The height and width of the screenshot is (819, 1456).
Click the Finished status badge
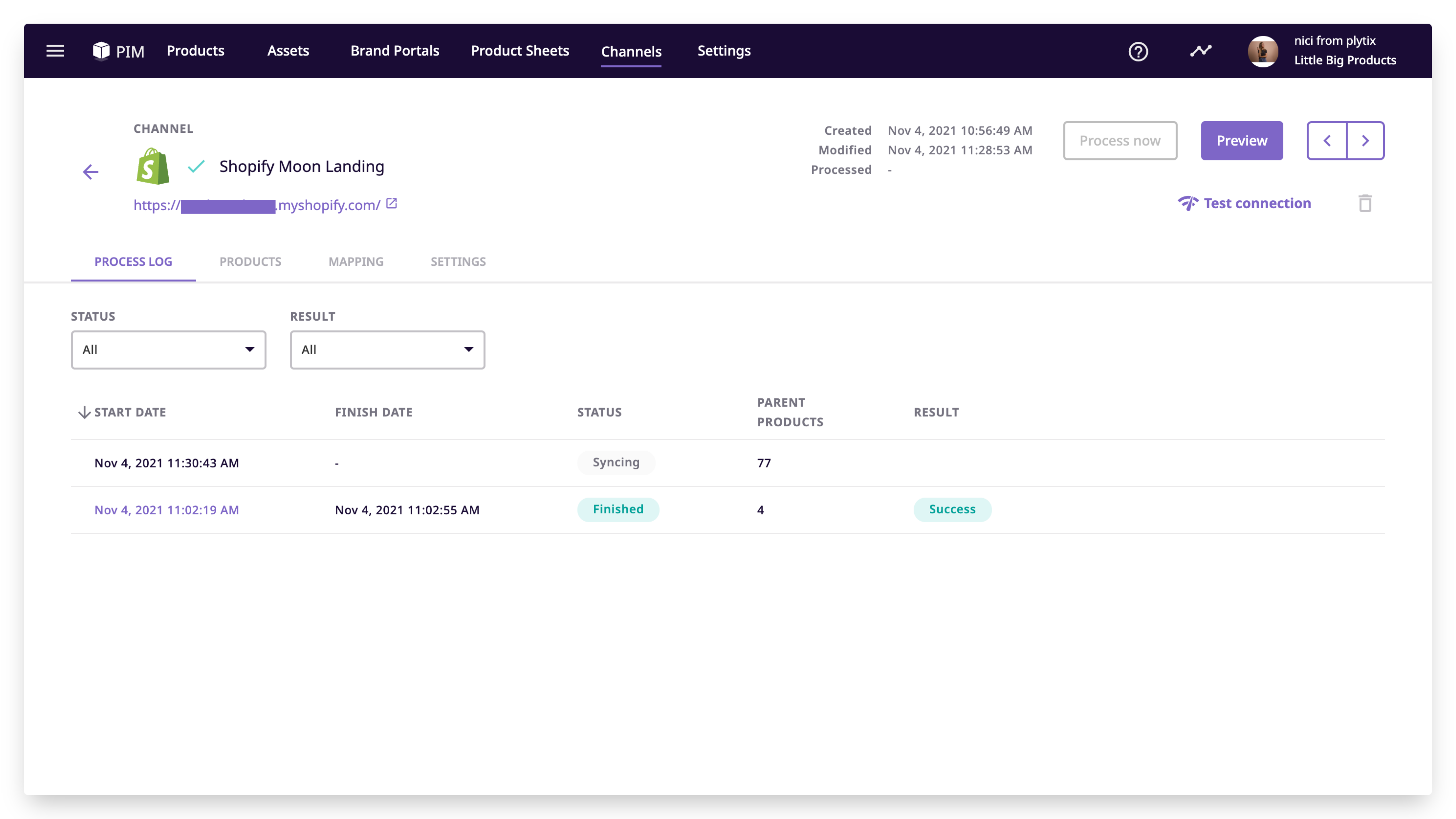[618, 509]
